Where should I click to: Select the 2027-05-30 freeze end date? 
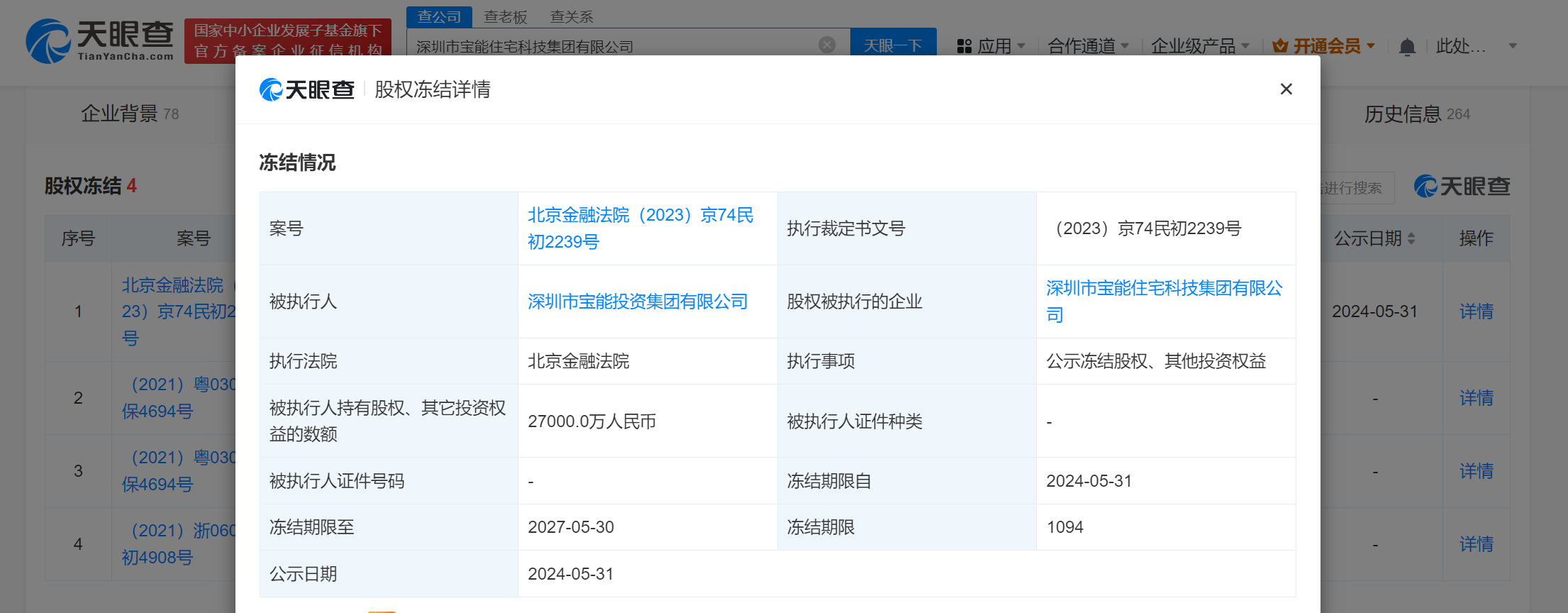(571, 527)
